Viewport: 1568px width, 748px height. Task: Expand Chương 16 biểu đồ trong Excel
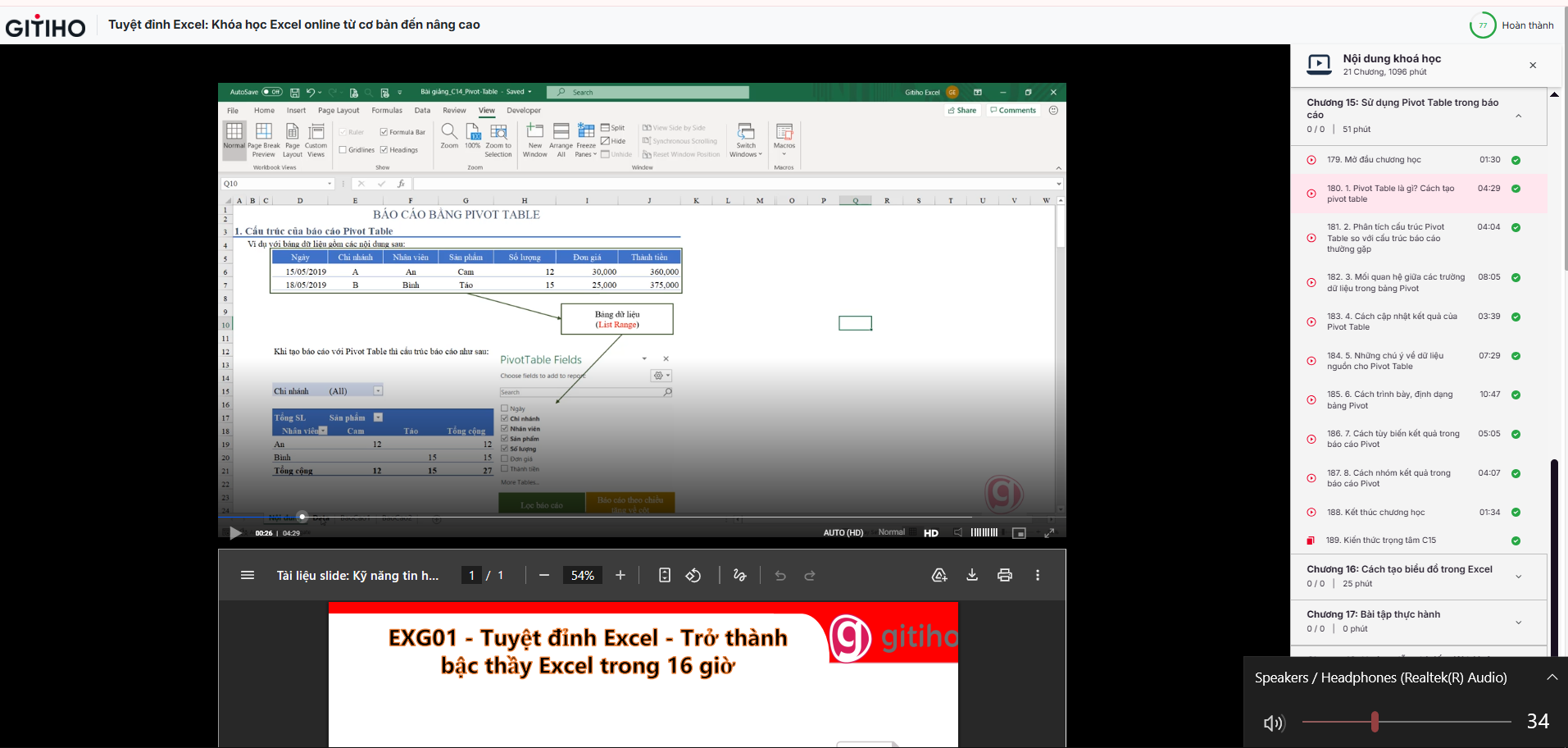(1518, 577)
